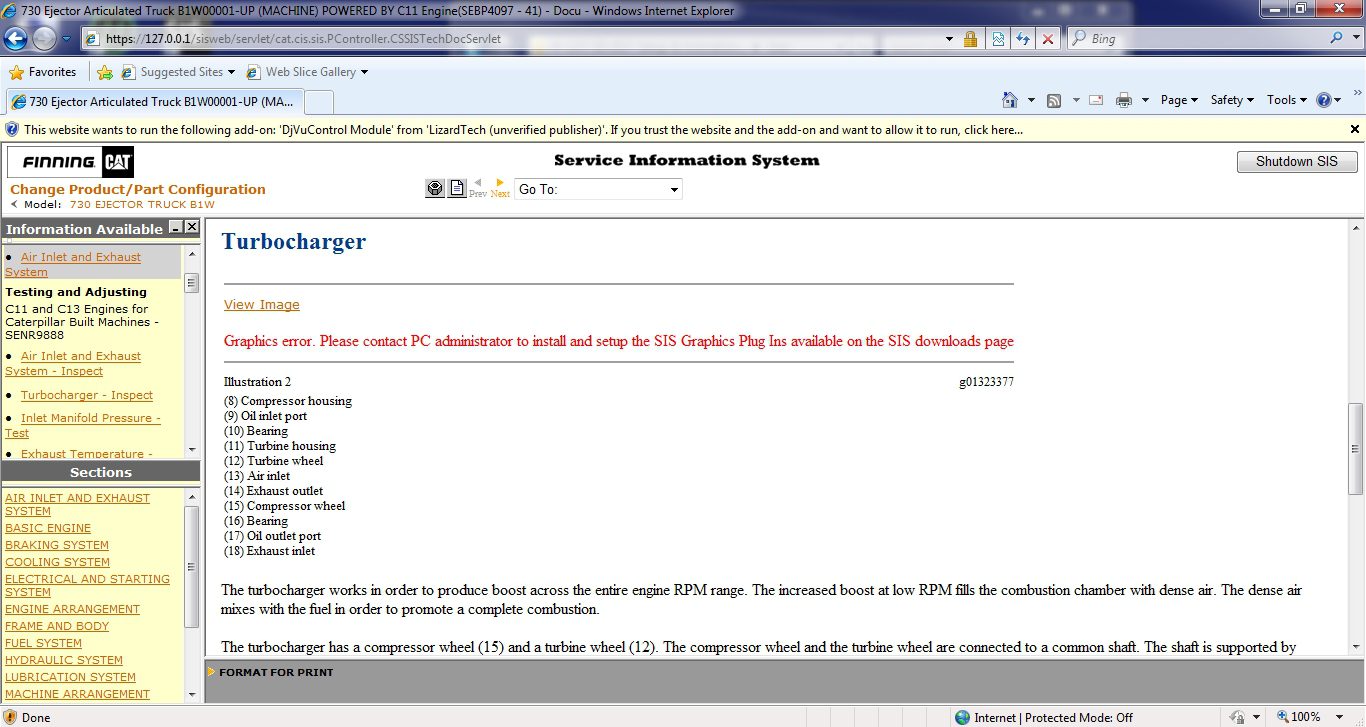
Task: Open Web Slice Gallery dropdown
Action: [x=306, y=72]
